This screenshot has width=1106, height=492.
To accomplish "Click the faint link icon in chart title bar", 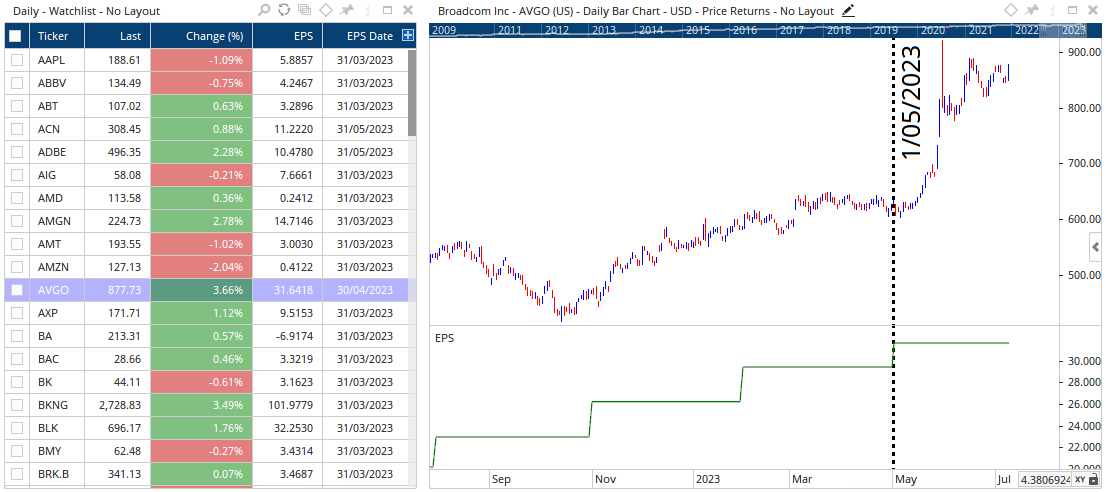I will (1052, 10).
